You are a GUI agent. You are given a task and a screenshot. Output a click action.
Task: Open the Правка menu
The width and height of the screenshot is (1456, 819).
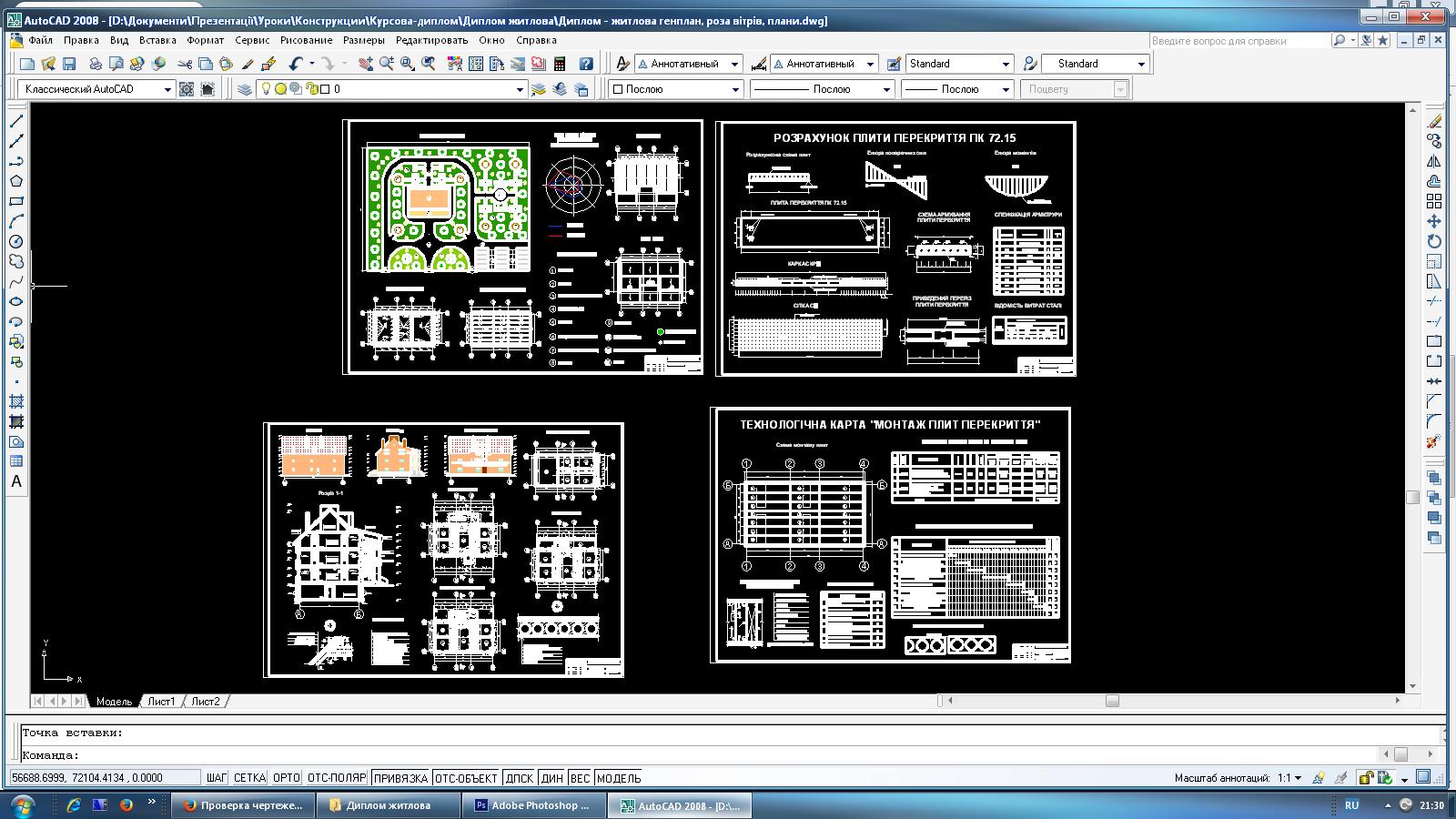(81, 40)
